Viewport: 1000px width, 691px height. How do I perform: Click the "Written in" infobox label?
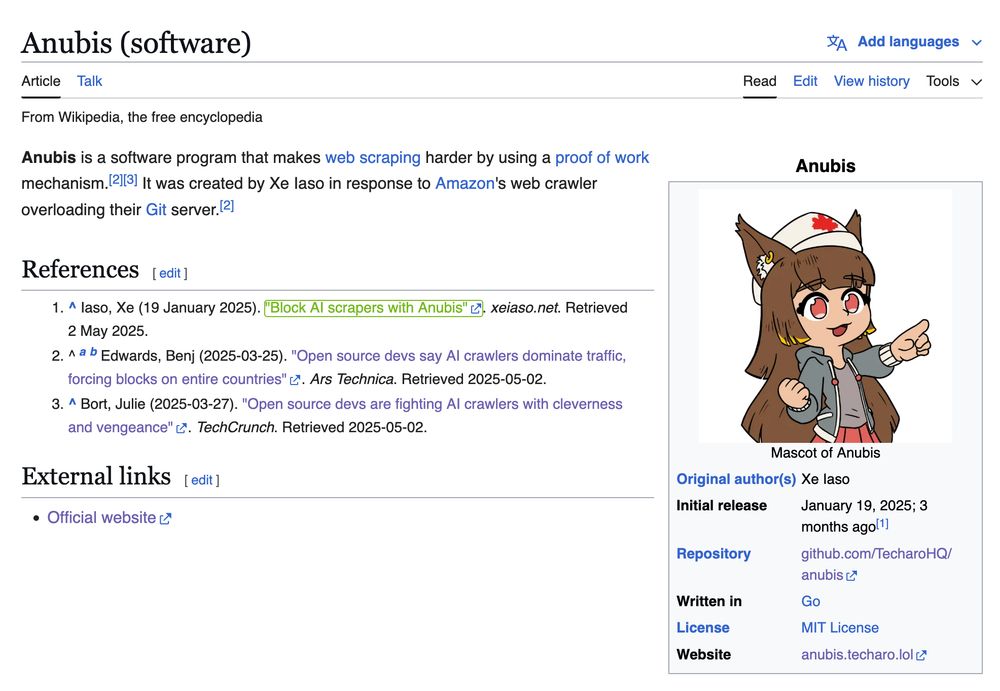click(709, 602)
